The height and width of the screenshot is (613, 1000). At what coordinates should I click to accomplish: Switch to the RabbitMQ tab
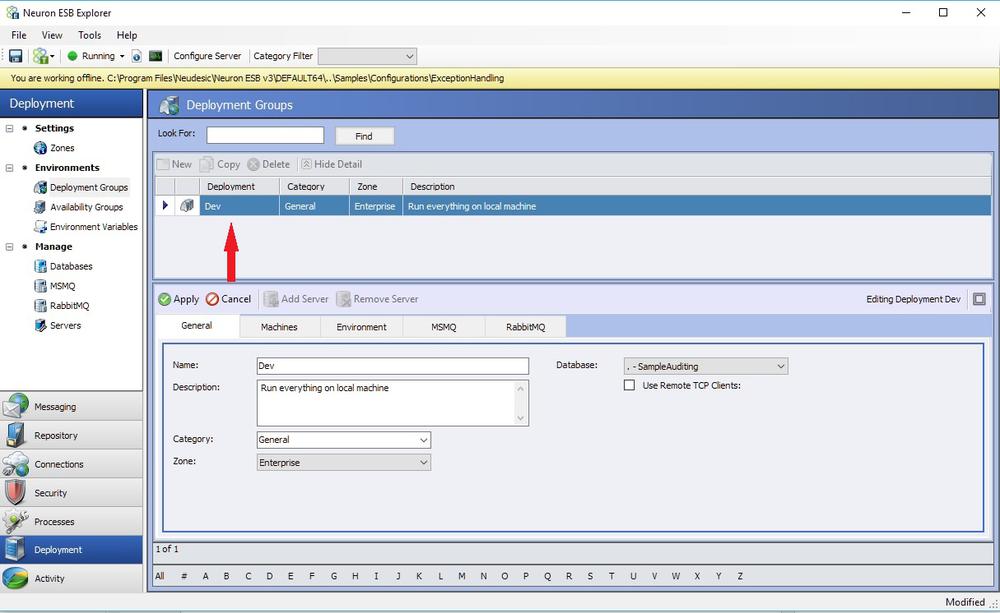[x=526, y=327]
